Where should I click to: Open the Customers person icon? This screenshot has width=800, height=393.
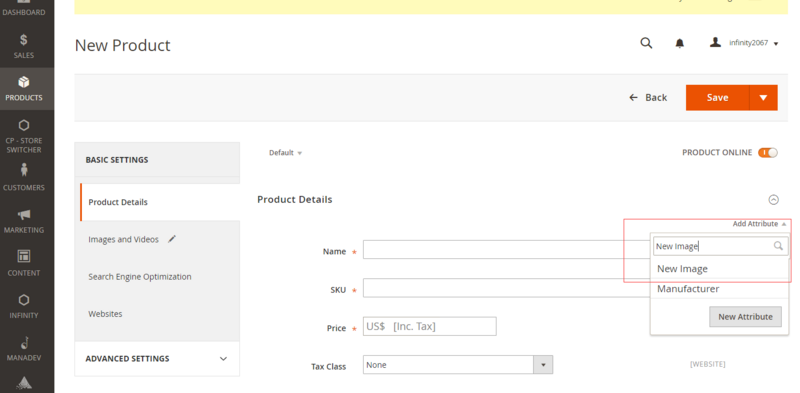coord(23,169)
